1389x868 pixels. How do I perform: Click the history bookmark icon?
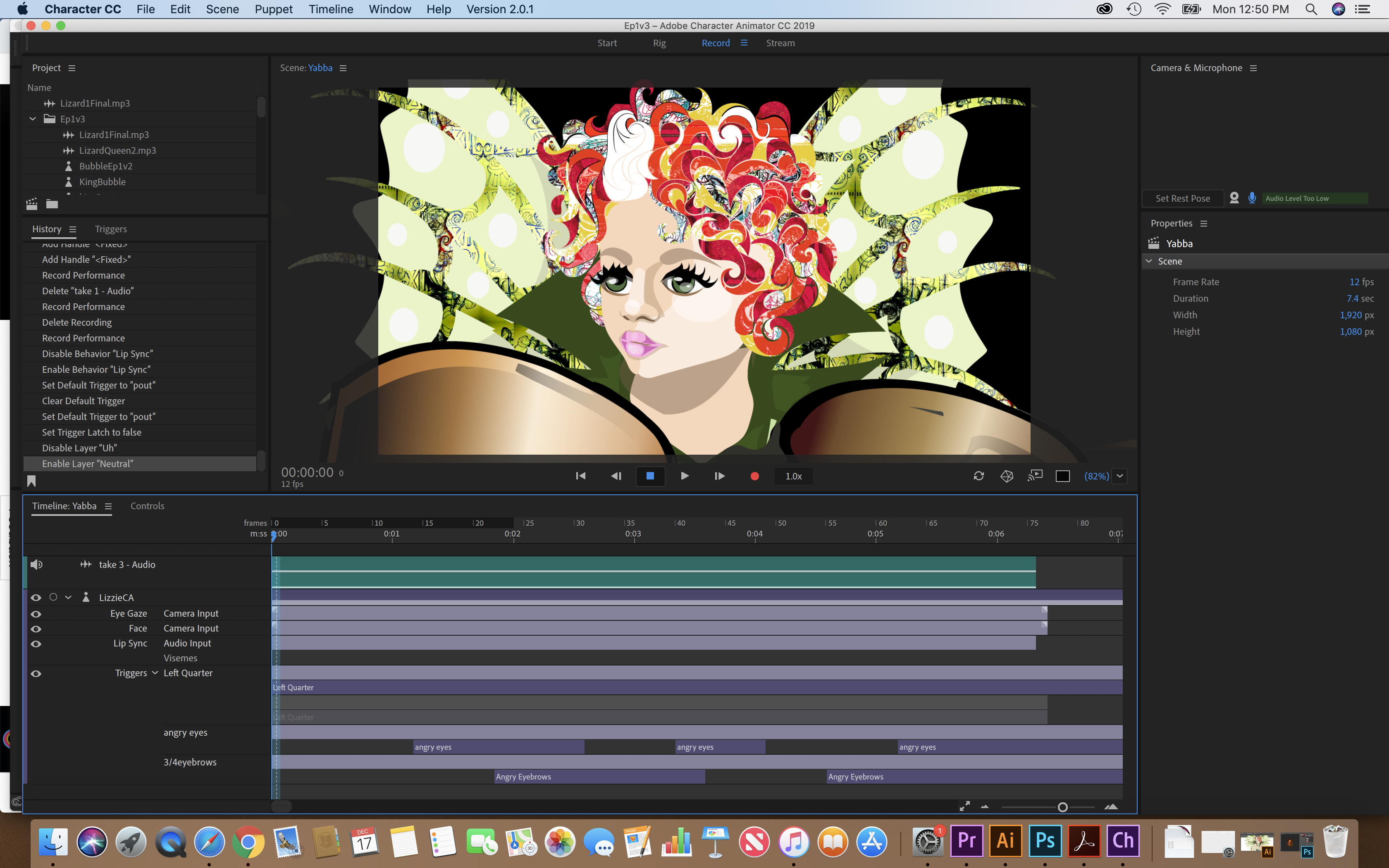click(31, 481)
